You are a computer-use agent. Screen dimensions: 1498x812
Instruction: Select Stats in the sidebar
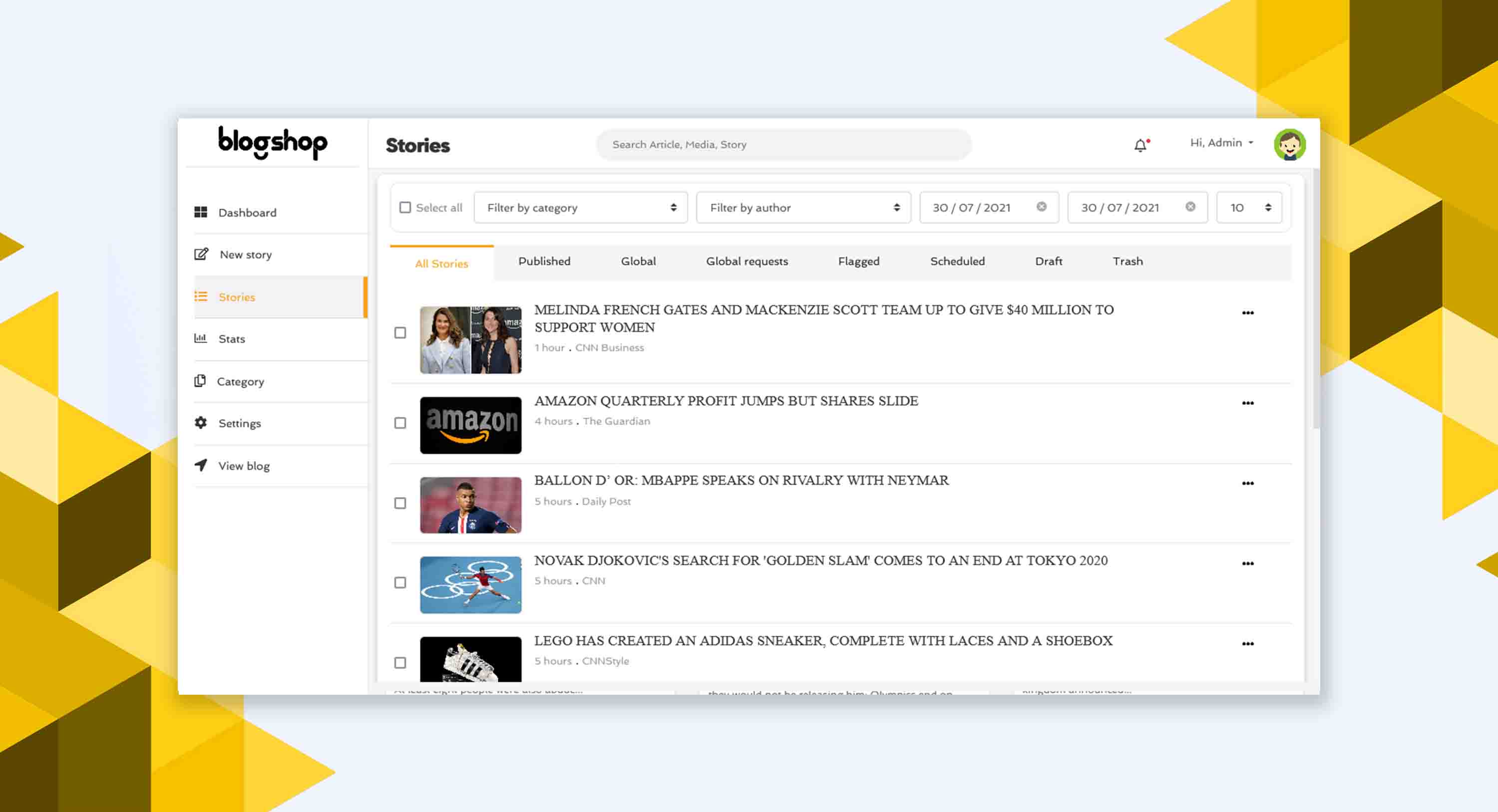pyautogui.click(x=280, y=339)
